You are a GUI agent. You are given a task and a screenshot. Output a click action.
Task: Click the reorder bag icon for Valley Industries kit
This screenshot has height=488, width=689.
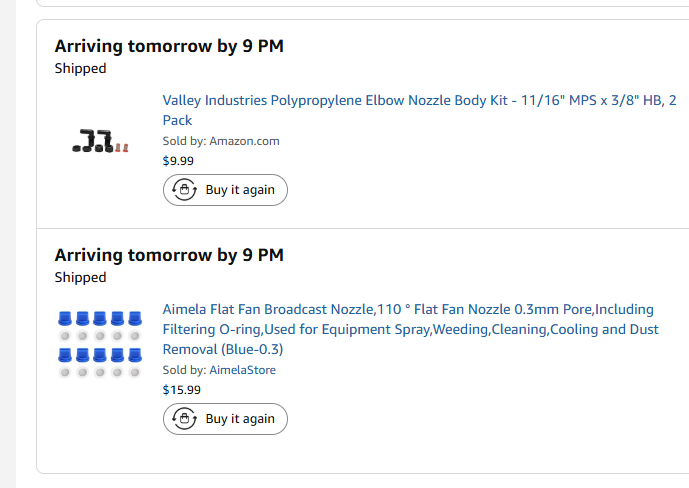[x=184, y=189]
